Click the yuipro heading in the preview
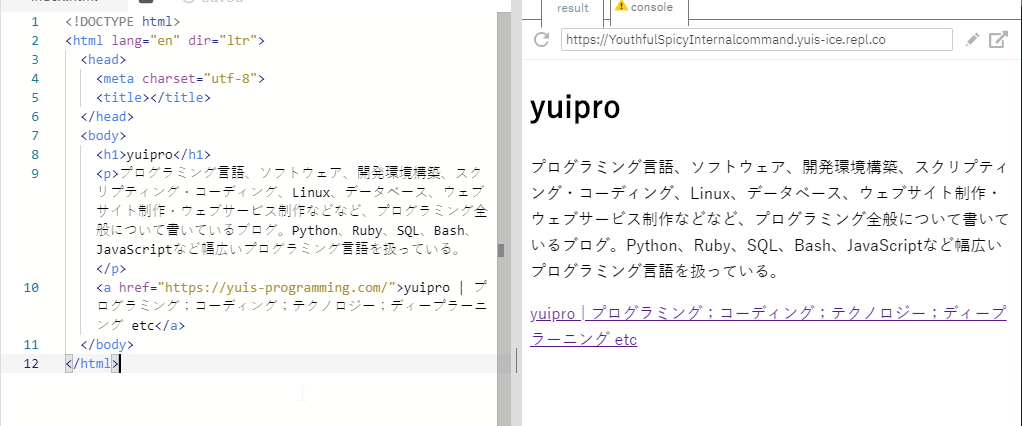The height and width of the screenshot is (426, 1022). click(575, 108)
